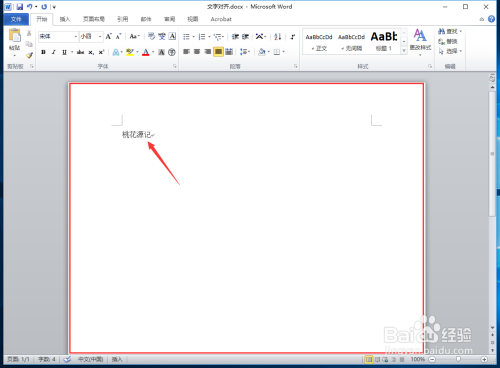500x368 pixels.
Task: Click the Replace (替换) icon
Action: click(448, 41)
